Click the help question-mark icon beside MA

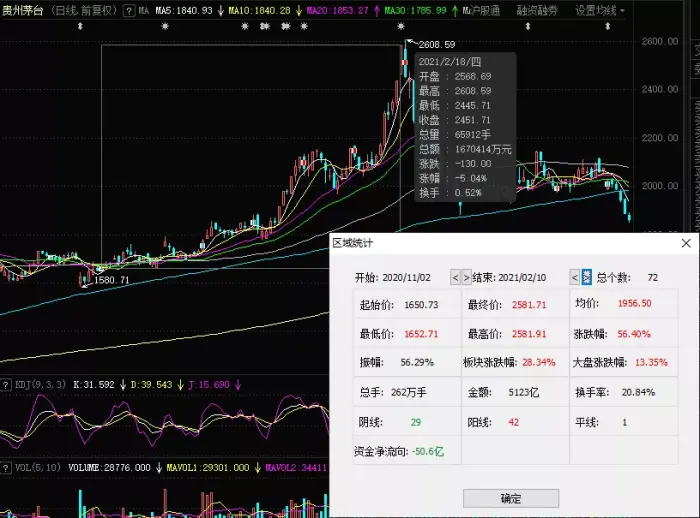click(129, 10)
